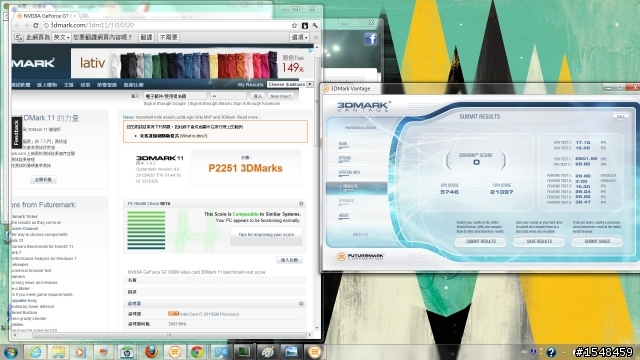The height and width of the screenshot is (360, 640).
Task: Collapse the PC Health Check section icon
Action: [x=301, y=204]
